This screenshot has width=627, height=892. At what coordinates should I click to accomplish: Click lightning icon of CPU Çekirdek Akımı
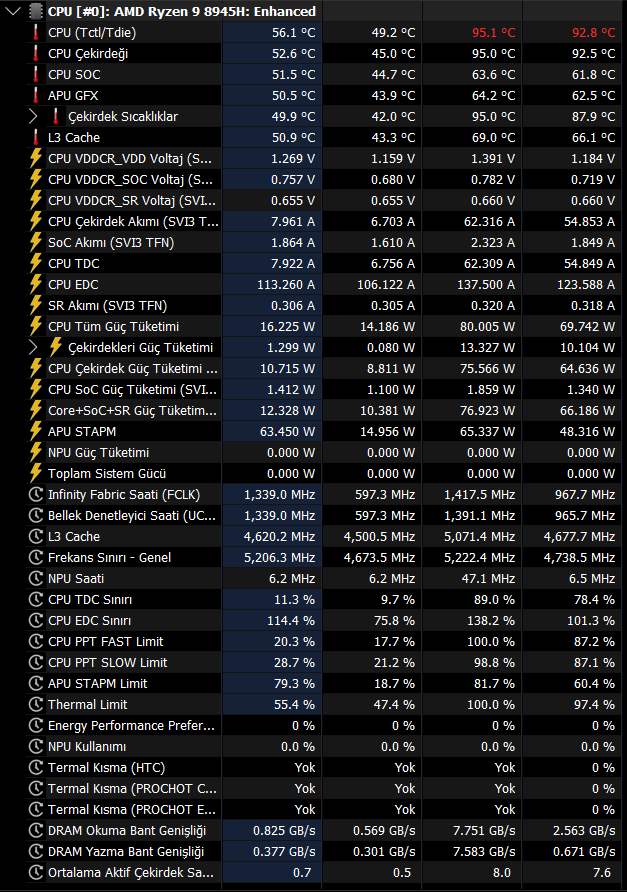pyautogui.click(x=35, y=221)
